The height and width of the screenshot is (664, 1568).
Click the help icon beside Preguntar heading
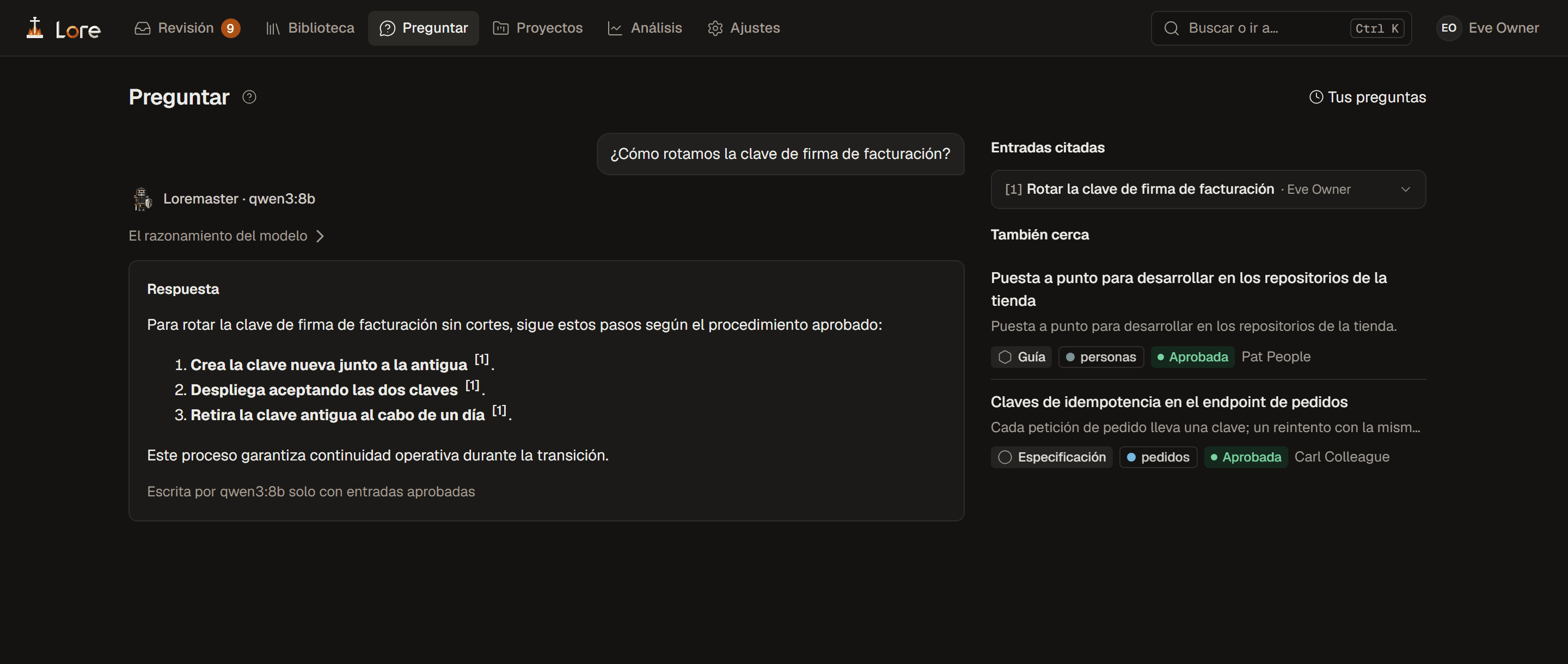[249, 97]
